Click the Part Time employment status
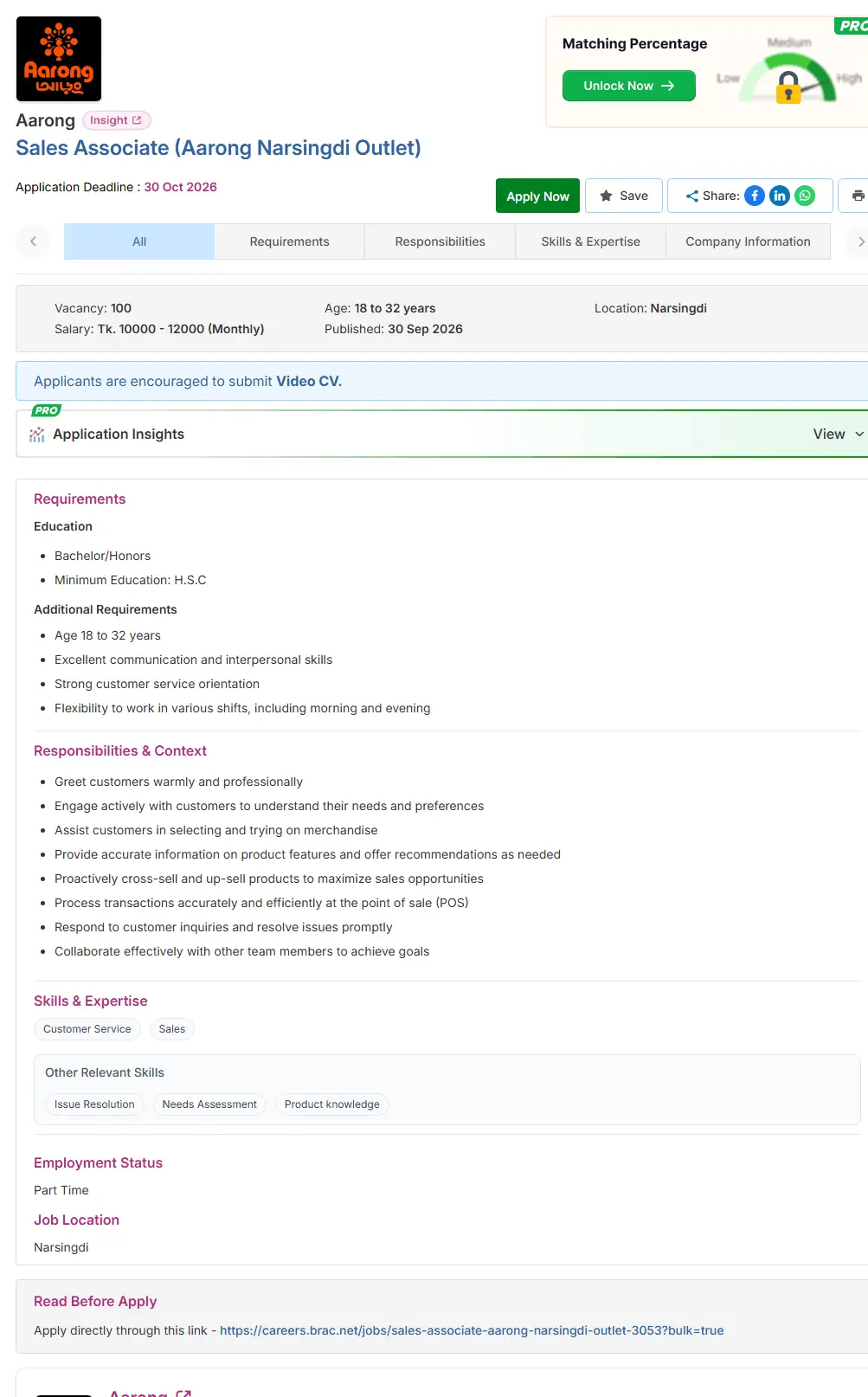The image size is (868, 1397). (x=61, y=1190)
